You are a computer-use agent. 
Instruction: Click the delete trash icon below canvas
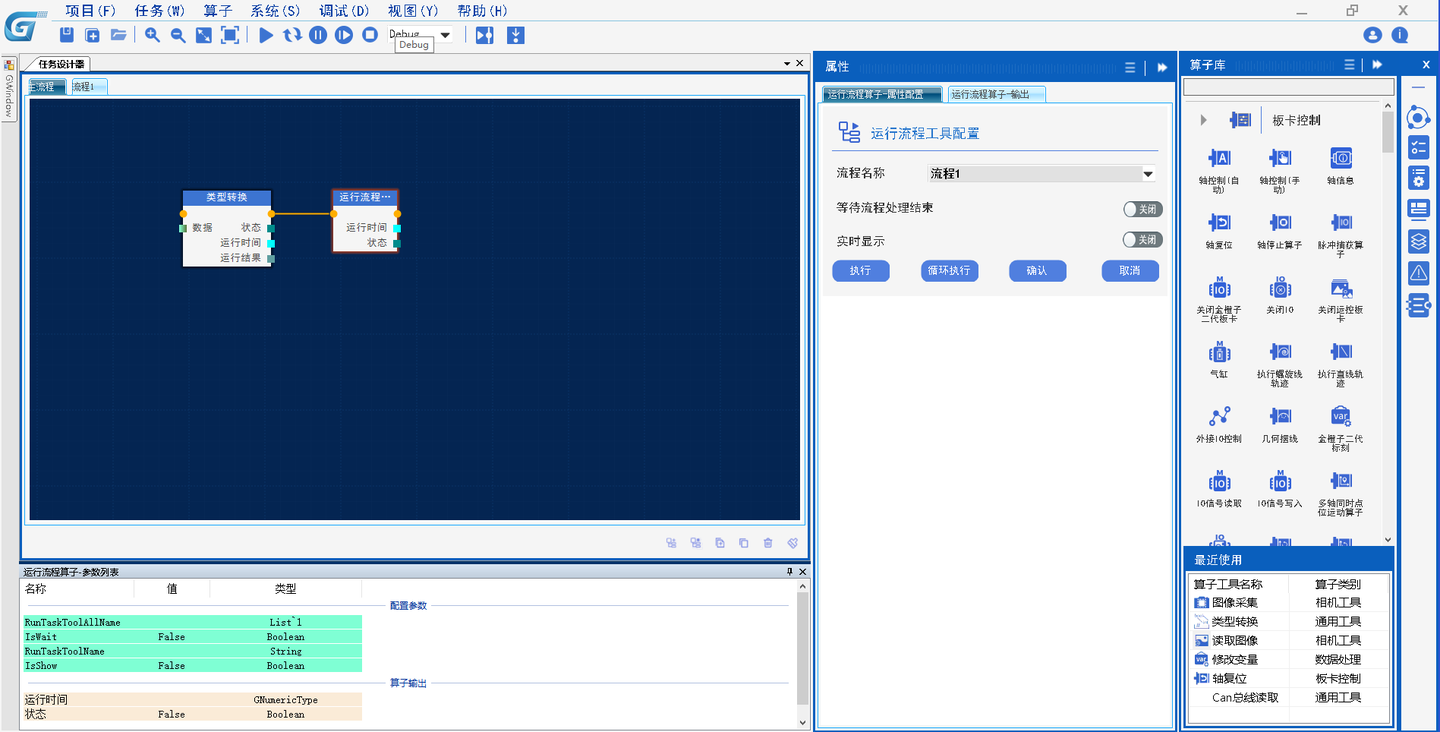click(x=768, y=543)
